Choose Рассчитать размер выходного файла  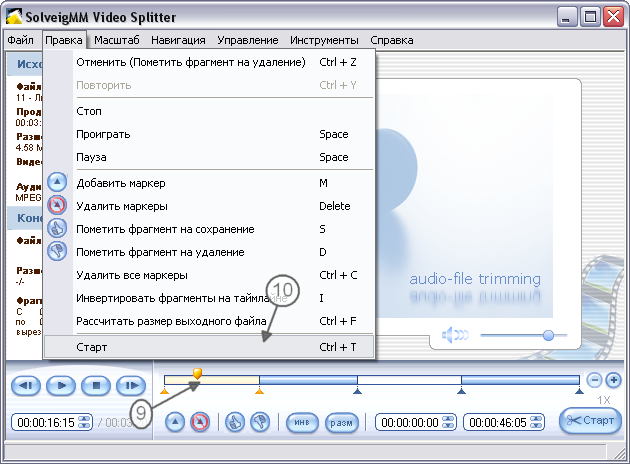(x=209, y=321)
